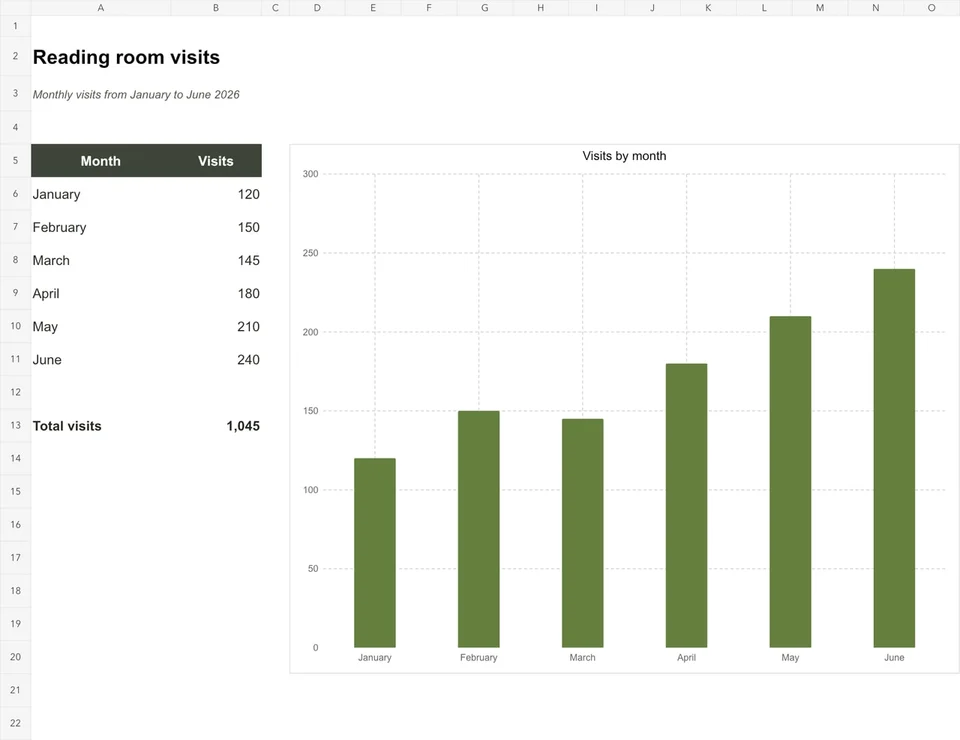Click the 'June' x-axis label in chart
This screenshot has width=960, height=740.
(x=894, y=657)
